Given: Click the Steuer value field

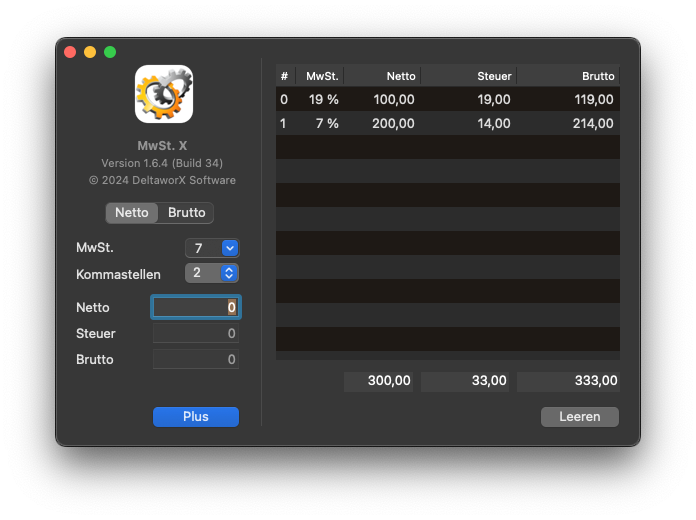Looking at the screenshot, I should click(x=196, y=333).
